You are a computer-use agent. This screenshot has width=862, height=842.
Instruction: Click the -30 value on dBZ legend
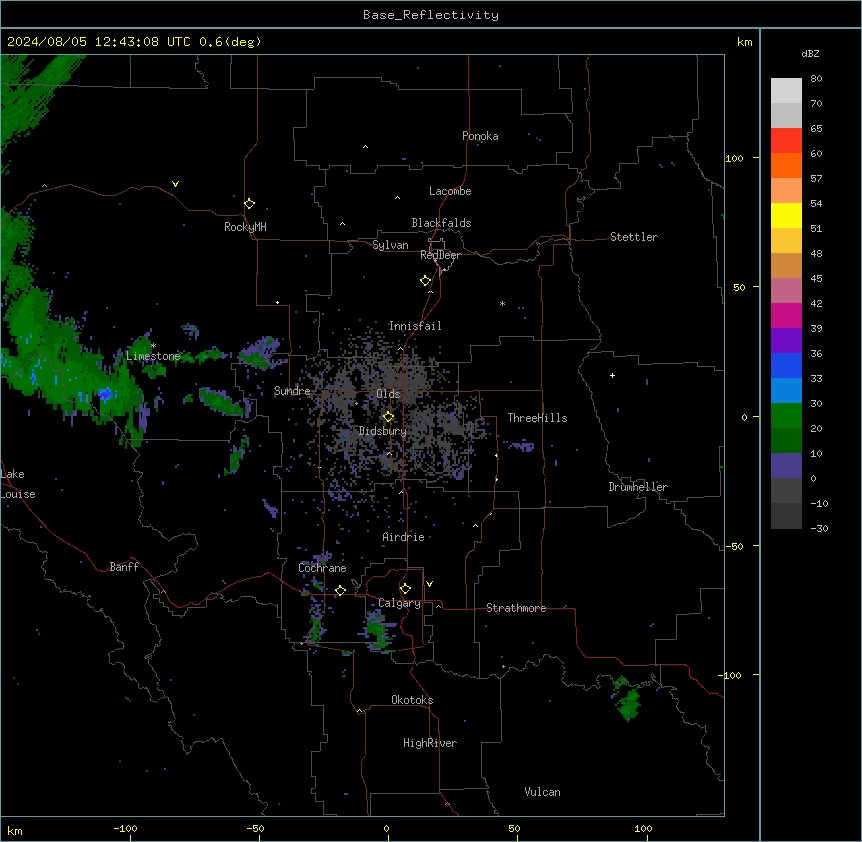coord(819,528)
